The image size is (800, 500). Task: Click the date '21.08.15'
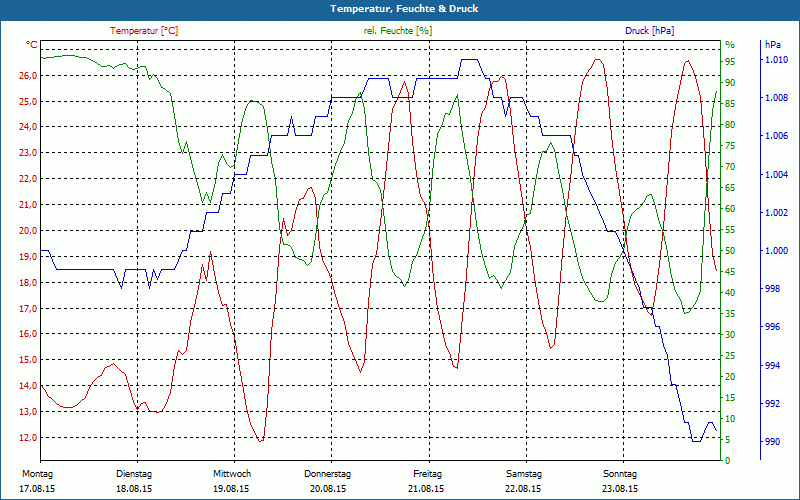[426, 489]
